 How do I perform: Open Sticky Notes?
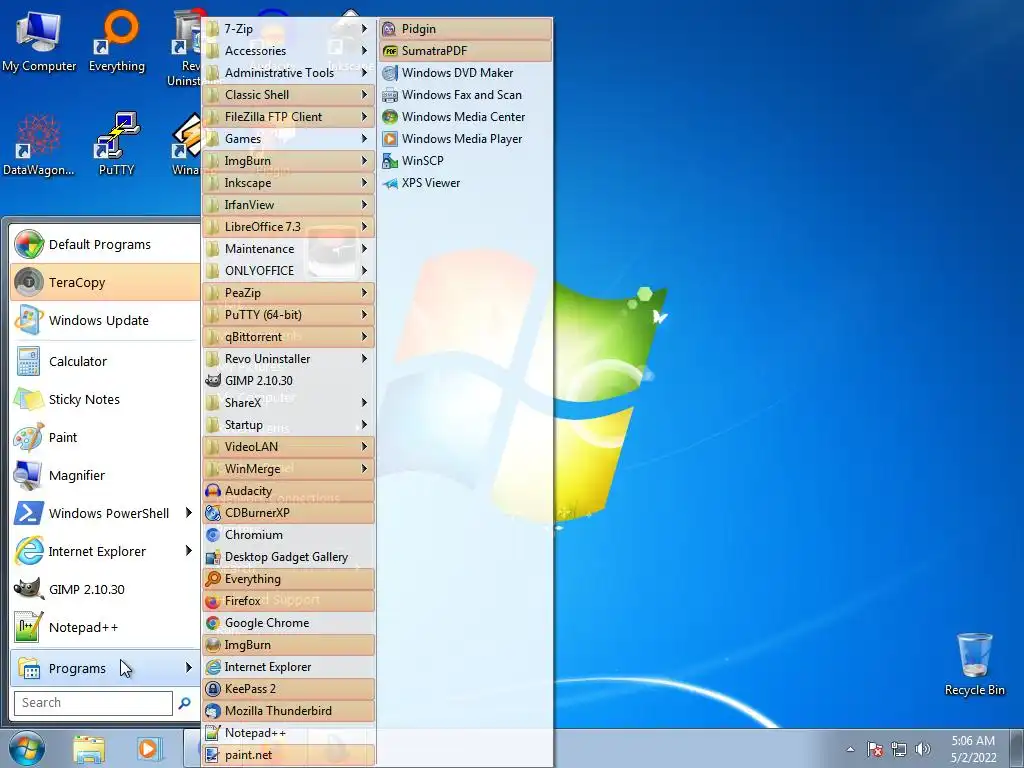[105, 399]
